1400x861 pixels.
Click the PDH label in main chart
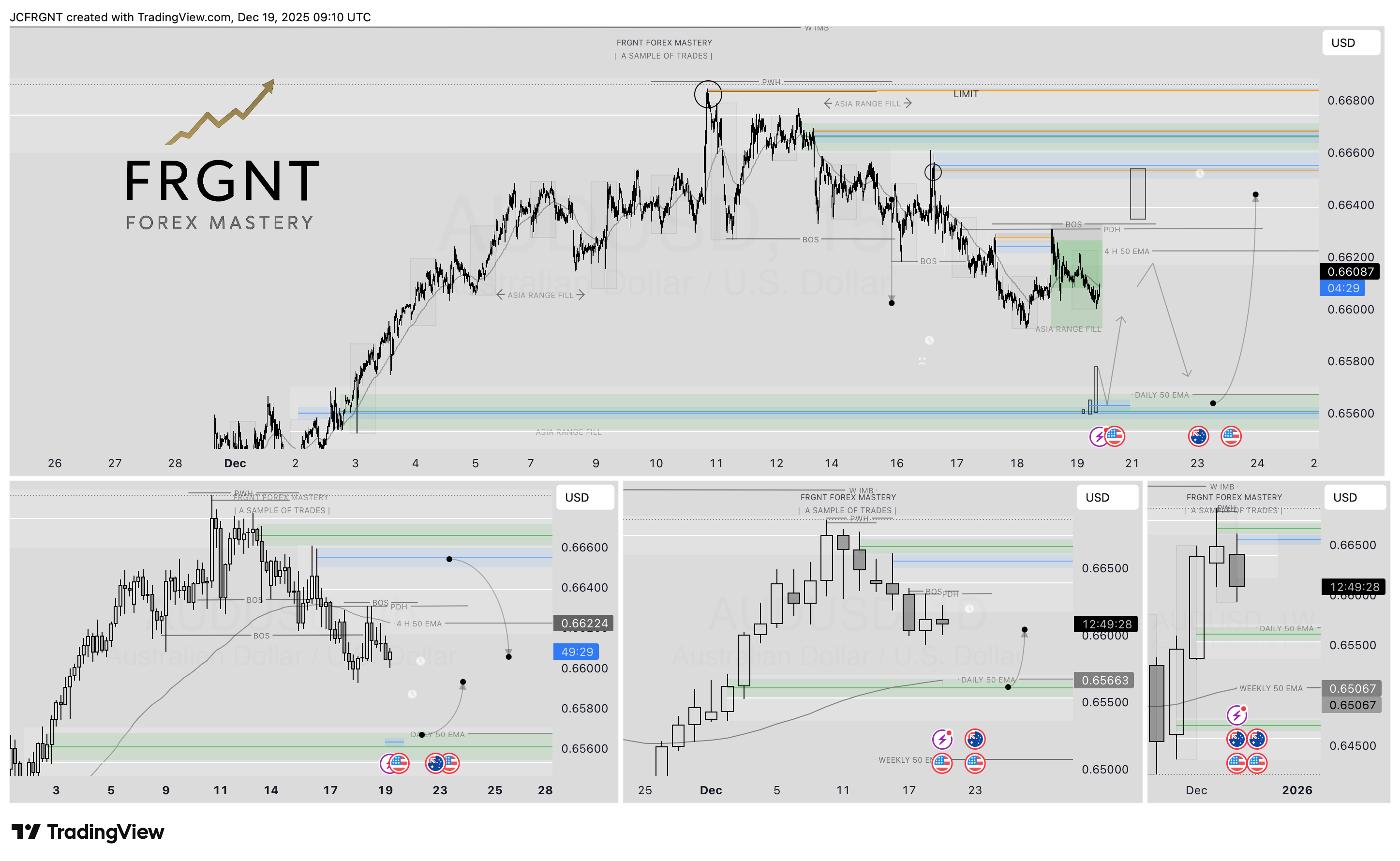tap(1111, 229)
